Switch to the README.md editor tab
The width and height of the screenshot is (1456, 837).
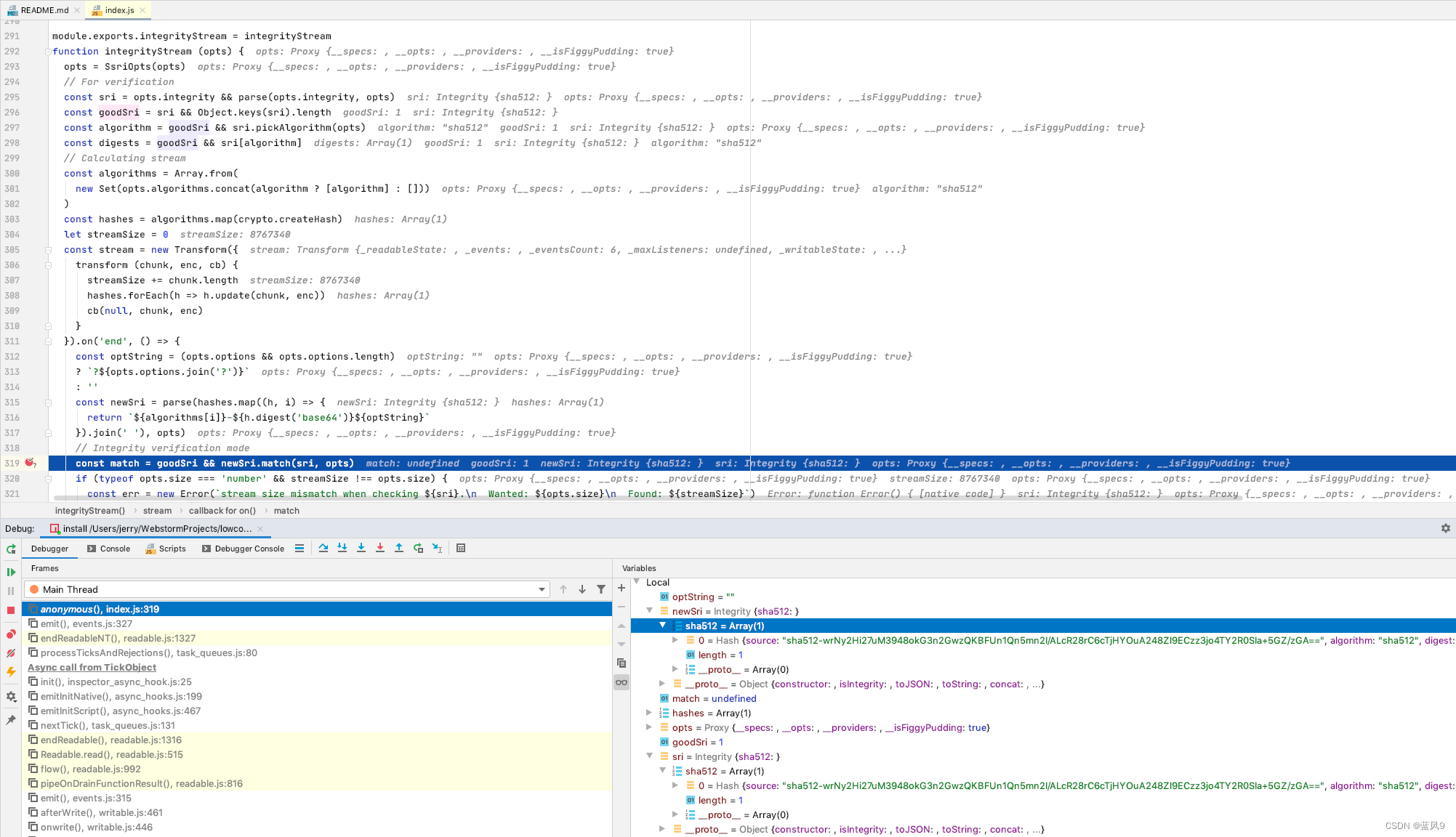pyautogui.click(x=44, y=10)
